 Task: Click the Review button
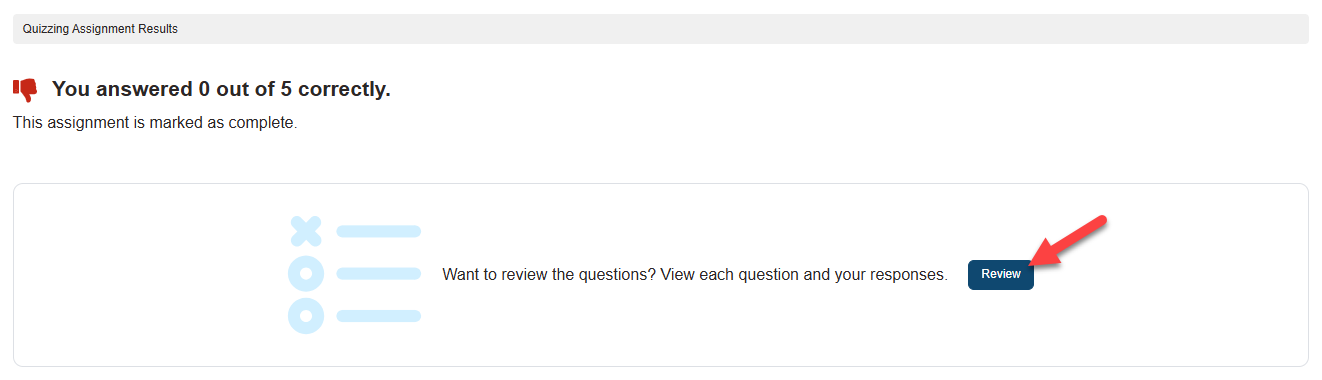tap(1000, 274)
